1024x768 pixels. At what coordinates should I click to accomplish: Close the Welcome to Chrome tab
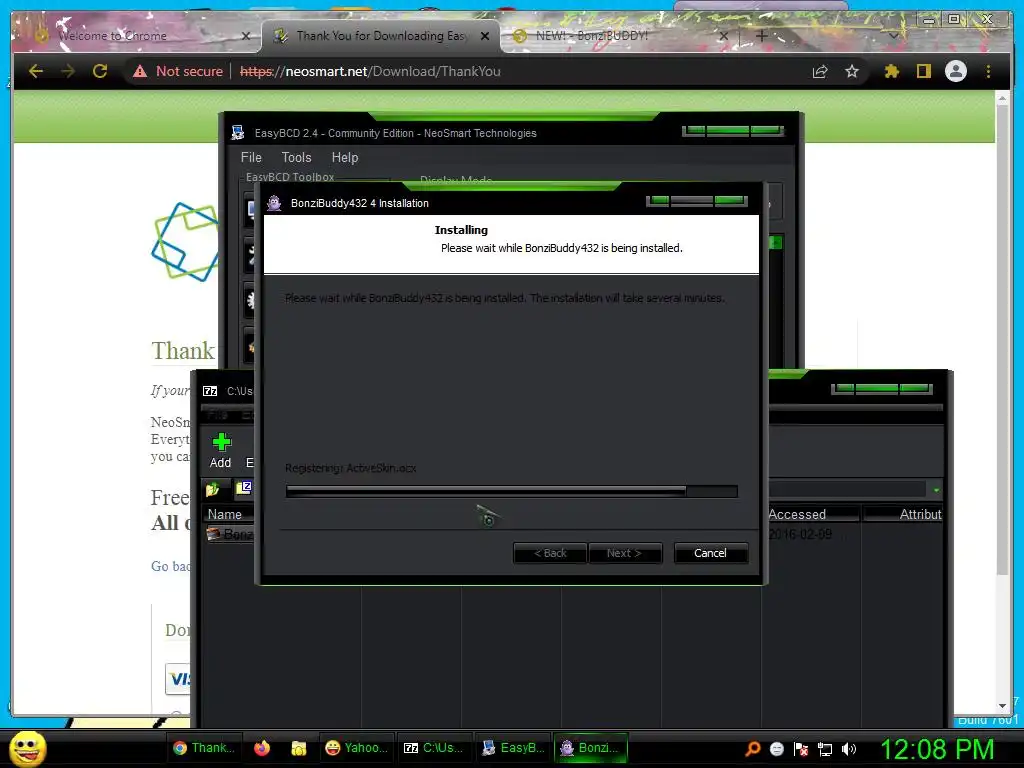pyautogui.click(x=246, y=36)
